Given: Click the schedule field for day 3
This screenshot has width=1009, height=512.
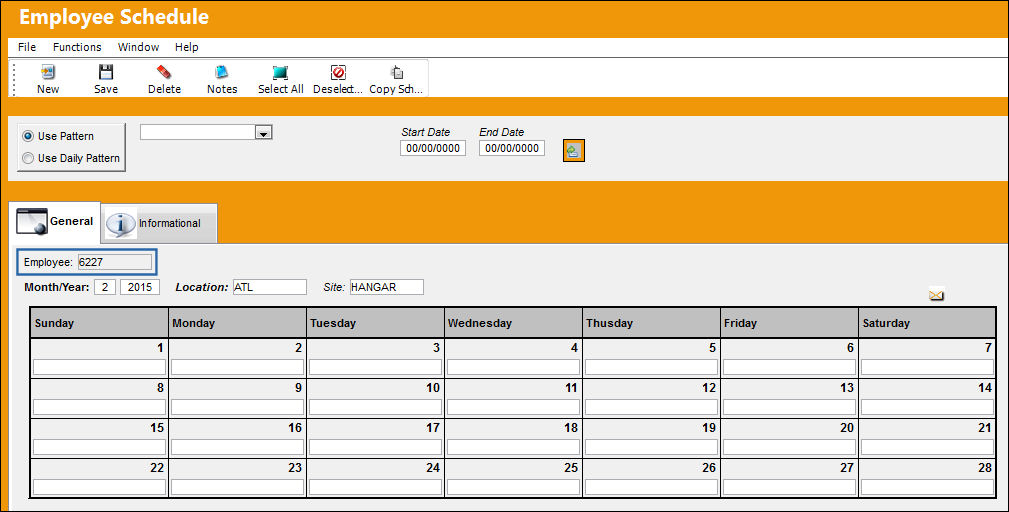Looking at the screenshot, I should pos(375,367).
